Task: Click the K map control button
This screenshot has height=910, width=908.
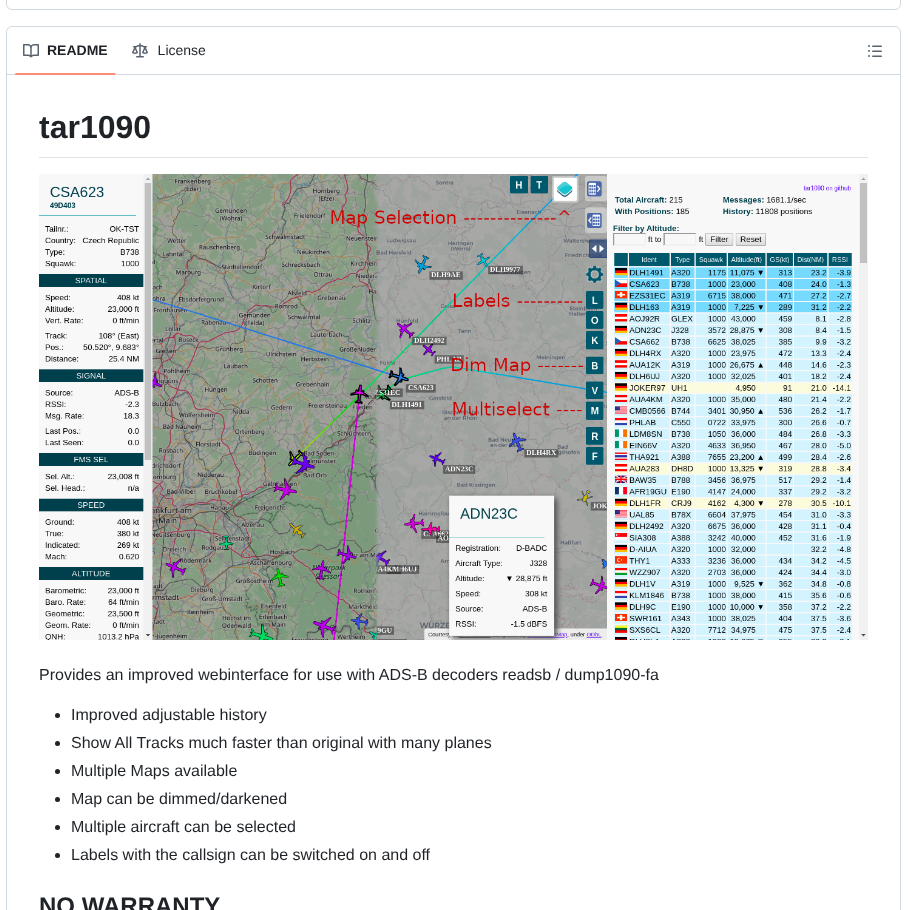Action: click(594, 342)
